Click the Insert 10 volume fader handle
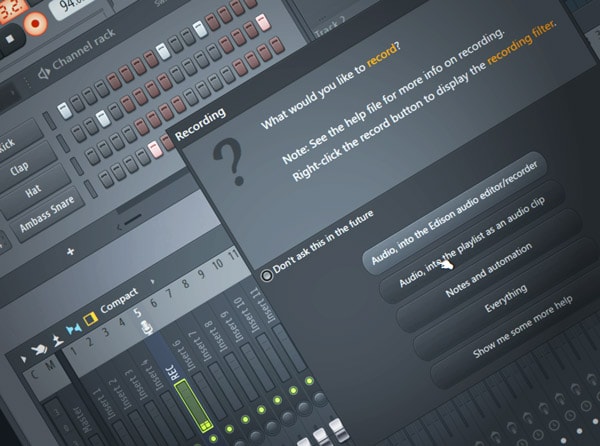 tap(321, 437)
